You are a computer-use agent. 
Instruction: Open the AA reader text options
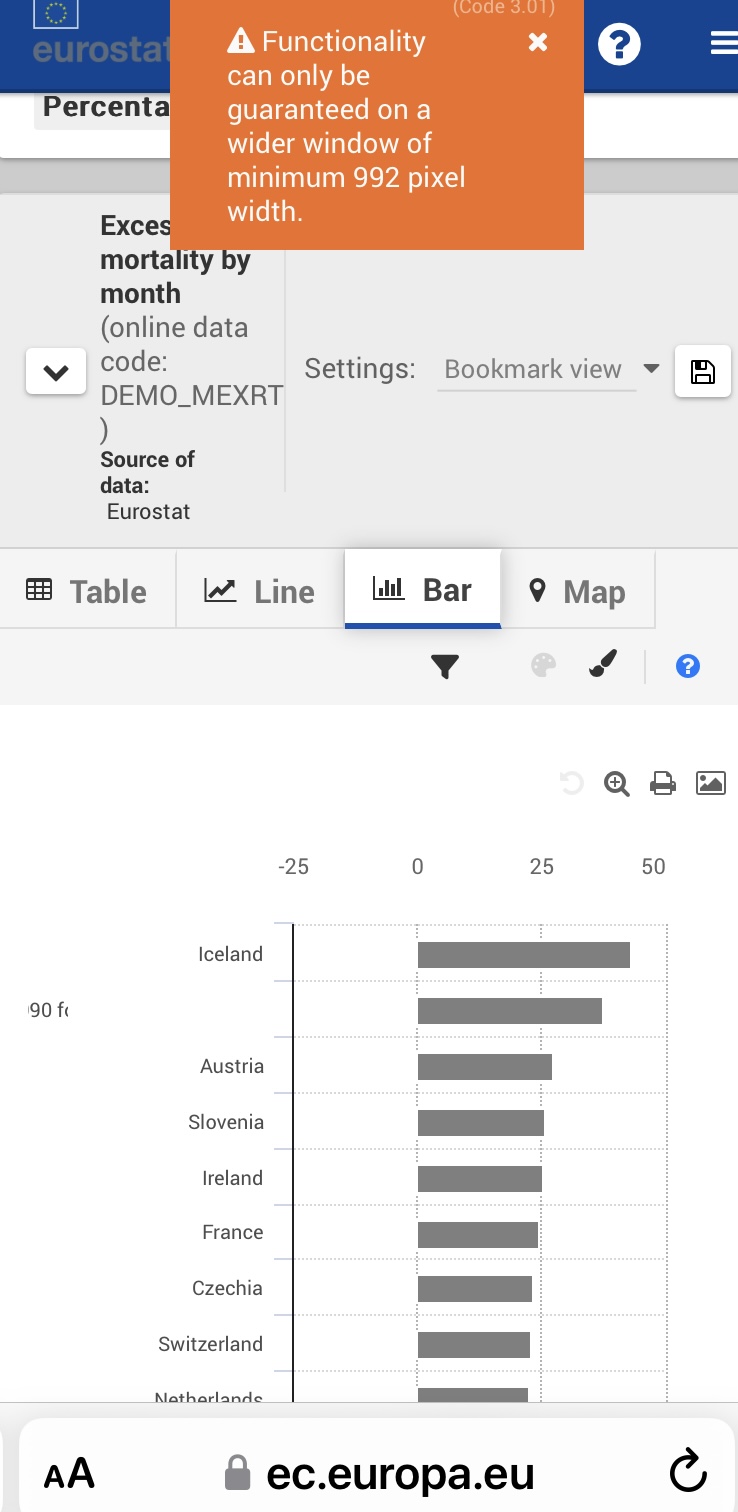pyautogui.click(x=69, y=1473)
